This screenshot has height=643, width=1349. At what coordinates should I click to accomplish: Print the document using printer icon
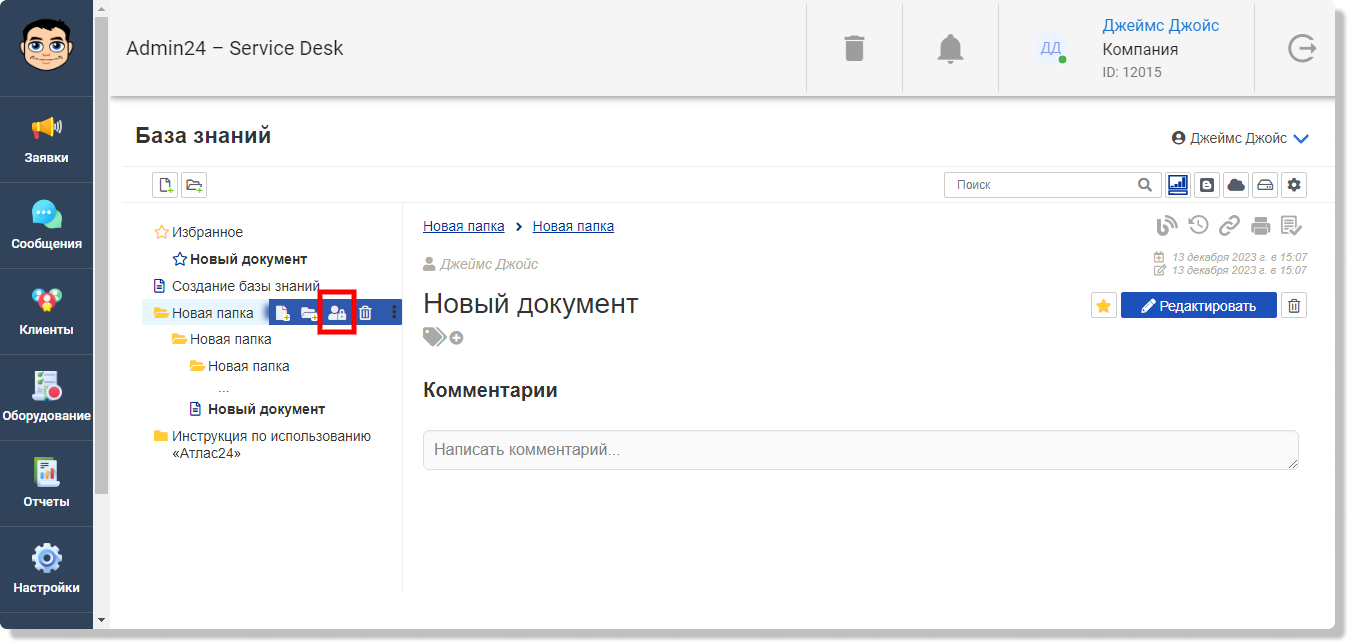point(1260,225)
